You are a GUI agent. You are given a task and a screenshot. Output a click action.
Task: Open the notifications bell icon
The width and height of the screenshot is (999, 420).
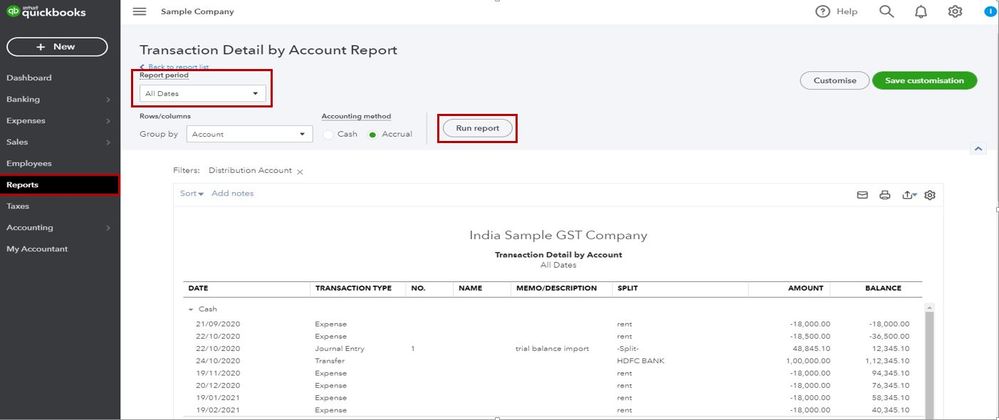(x=920, y=12)
